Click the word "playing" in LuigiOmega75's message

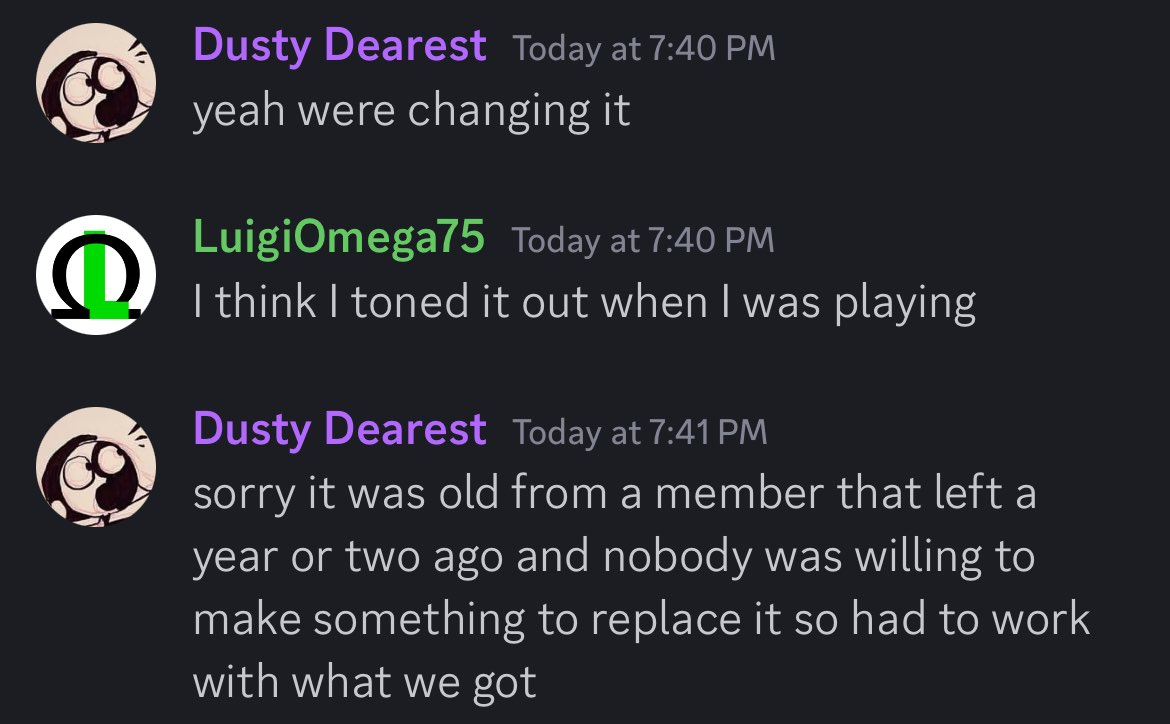point(905,303)
